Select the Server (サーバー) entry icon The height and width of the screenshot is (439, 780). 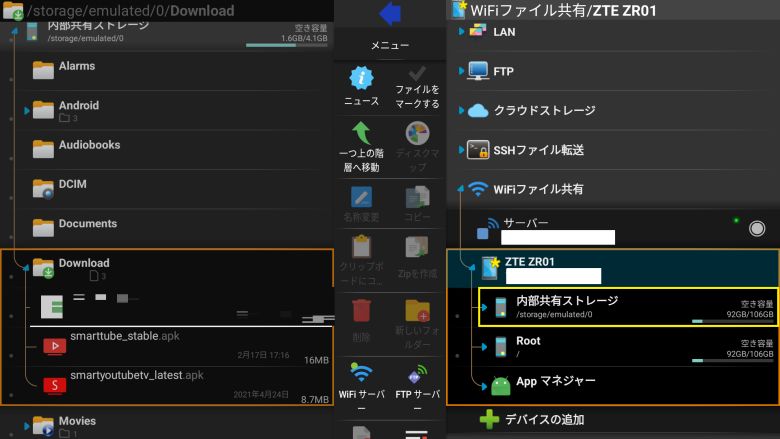[488, 229]
